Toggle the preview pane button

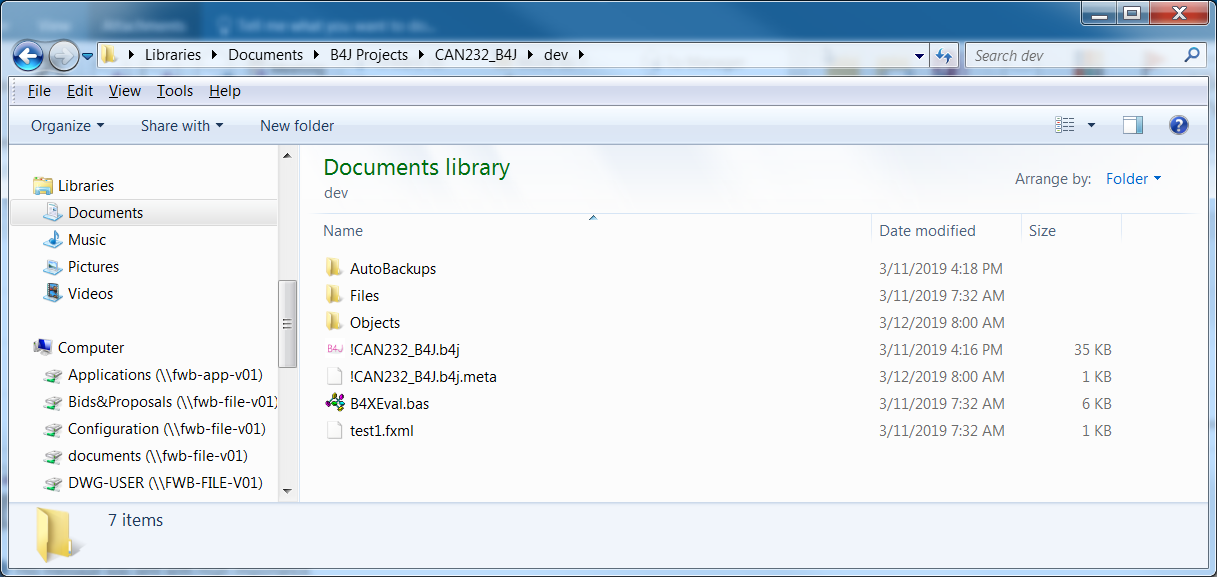[1133, 125]
